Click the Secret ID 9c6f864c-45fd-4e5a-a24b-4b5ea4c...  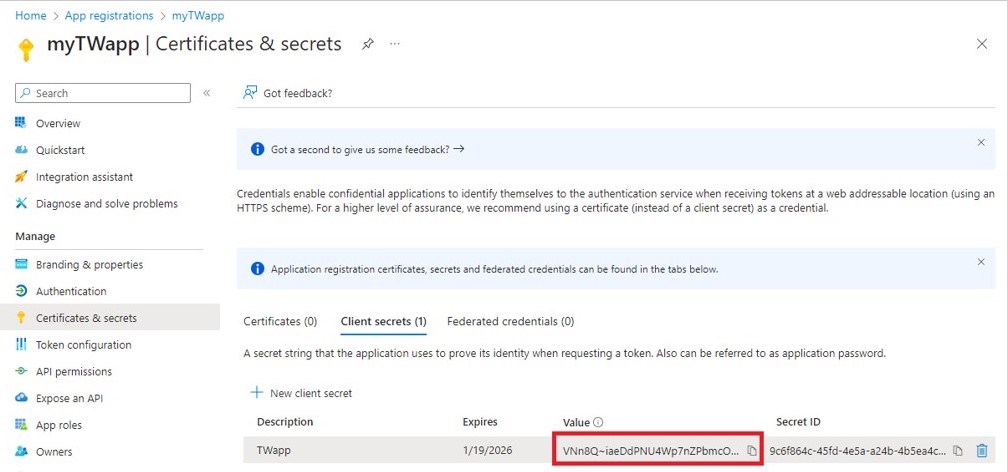(x=858, y=451)
